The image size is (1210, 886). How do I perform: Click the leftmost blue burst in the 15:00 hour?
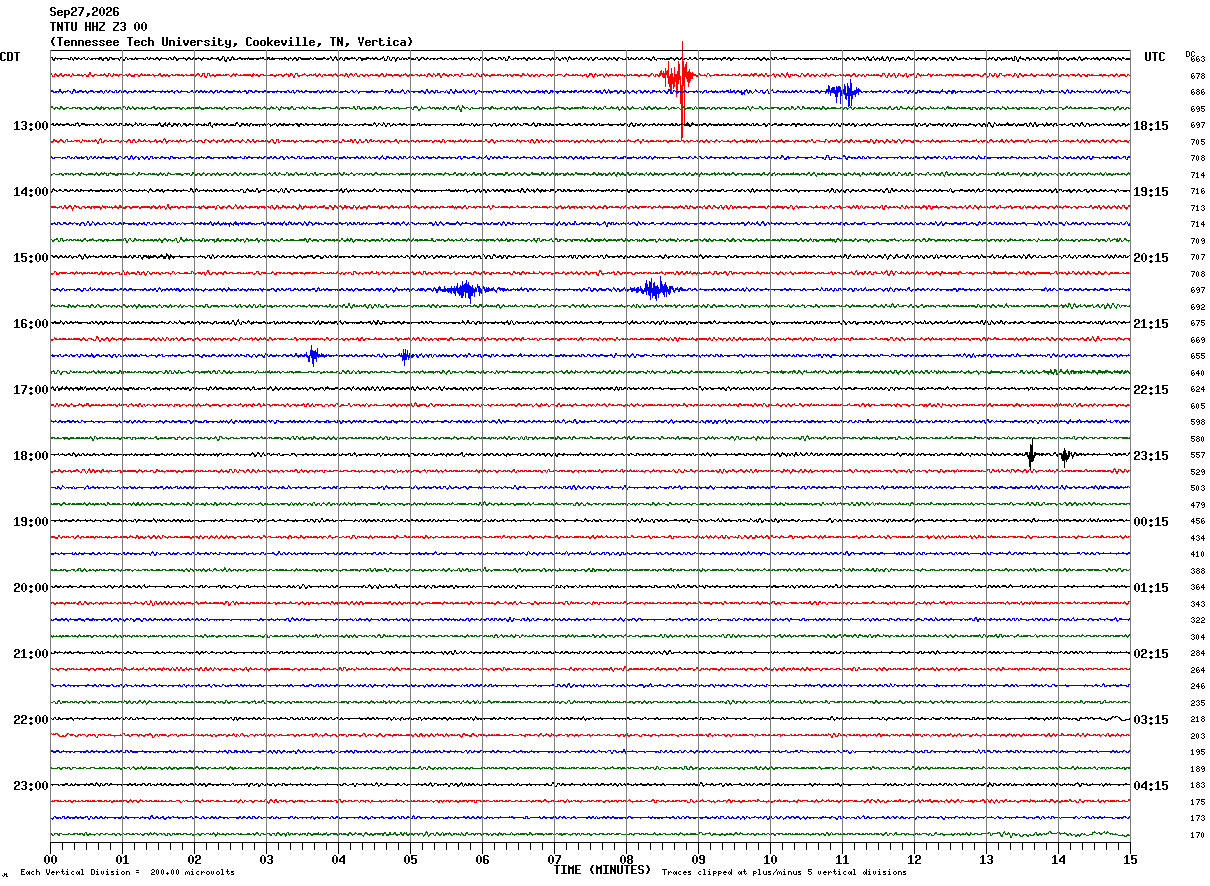click(x=465, y=290)
